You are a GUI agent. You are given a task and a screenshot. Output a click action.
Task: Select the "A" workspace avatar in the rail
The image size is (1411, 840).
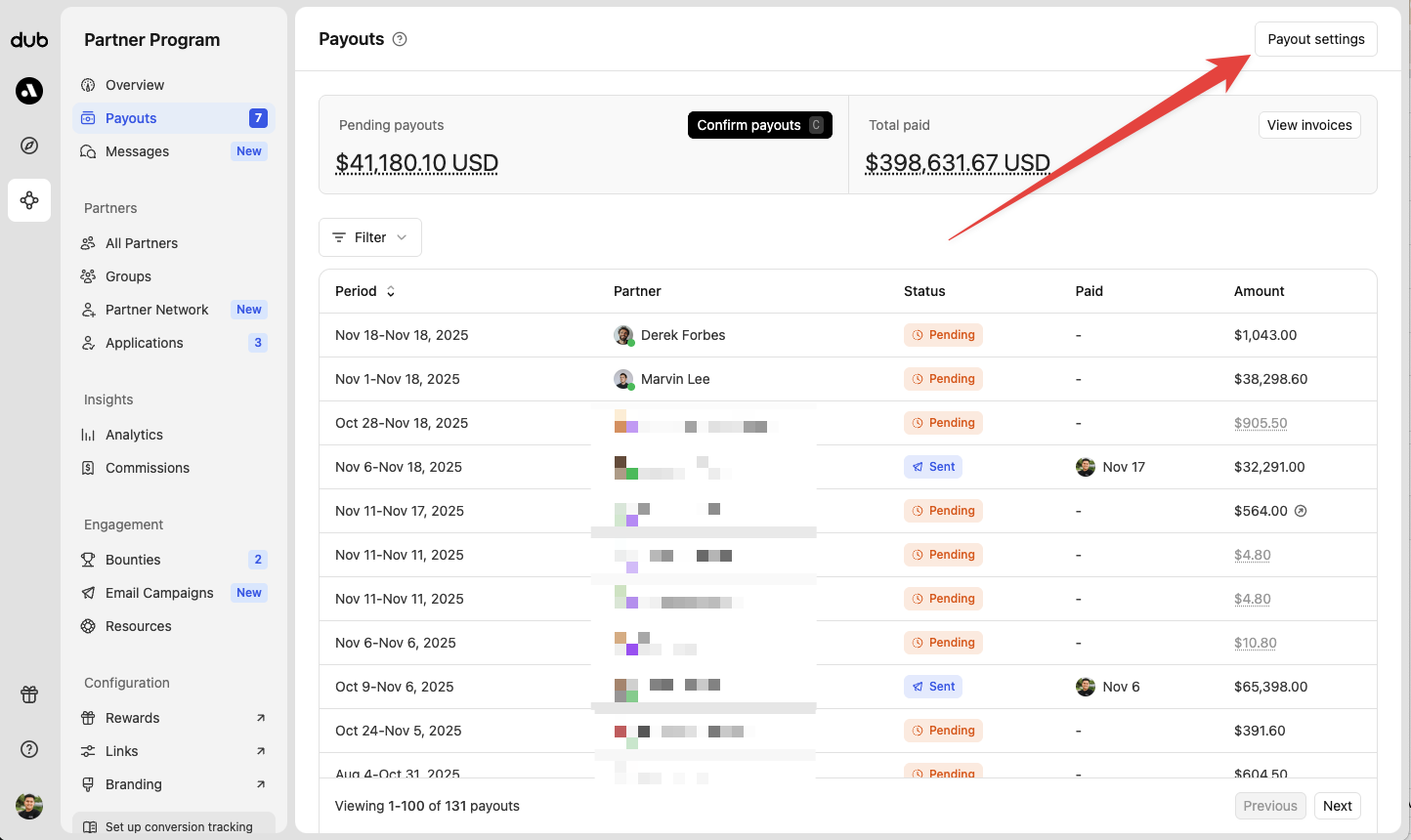pos(28,90)
